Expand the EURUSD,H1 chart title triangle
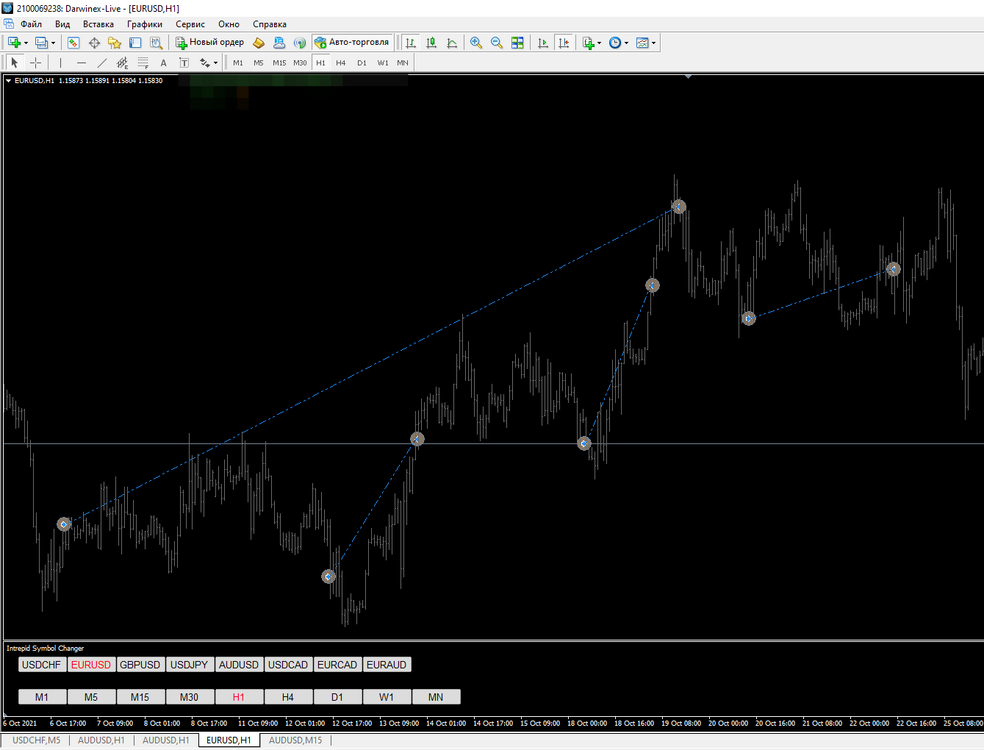Screen dimensions: 984x750 (x=8, y=81)
